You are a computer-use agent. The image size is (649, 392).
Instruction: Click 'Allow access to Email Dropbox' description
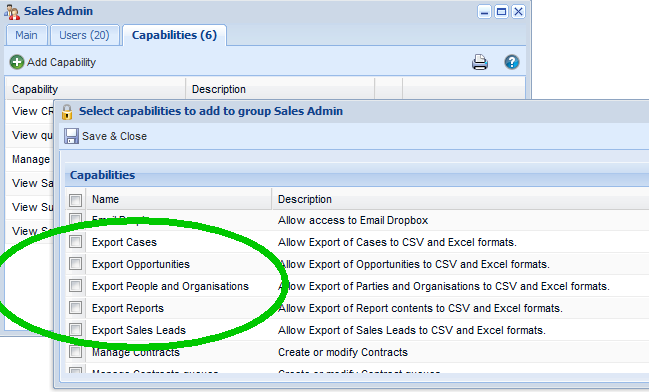pos(353,220)
